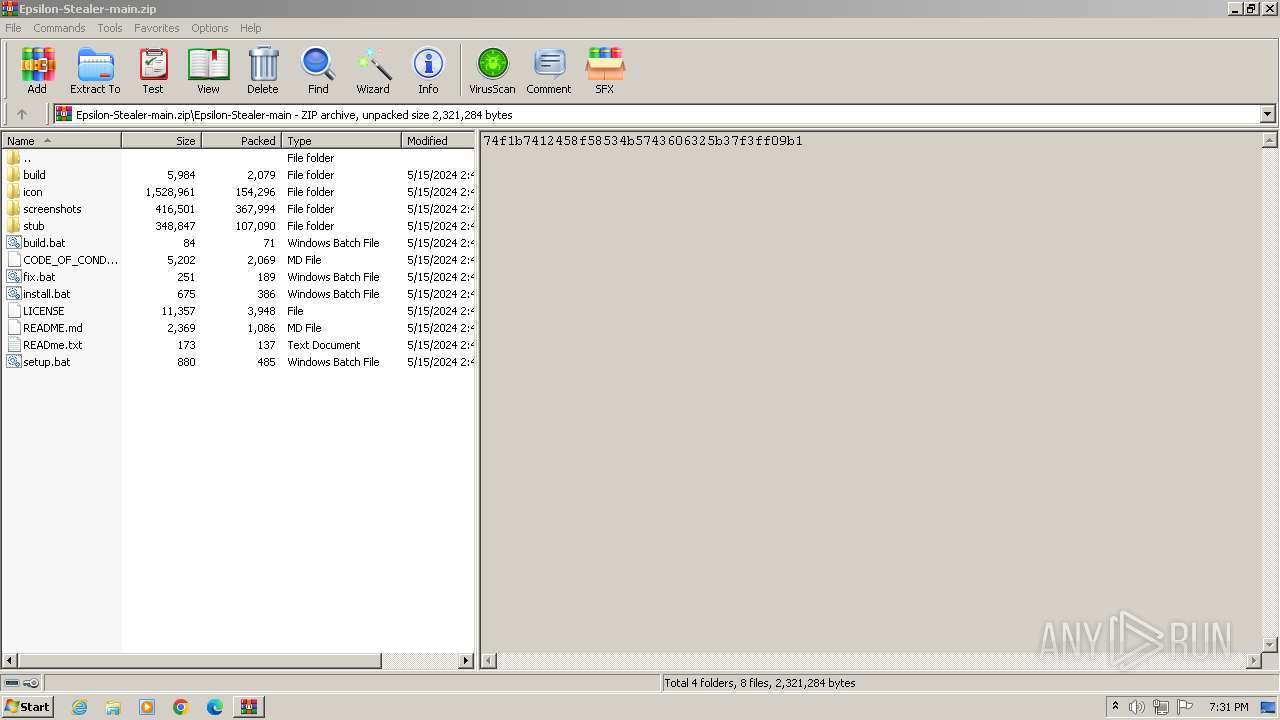
Task: Expand the address path dropdown
Action: coord(1267,114)
